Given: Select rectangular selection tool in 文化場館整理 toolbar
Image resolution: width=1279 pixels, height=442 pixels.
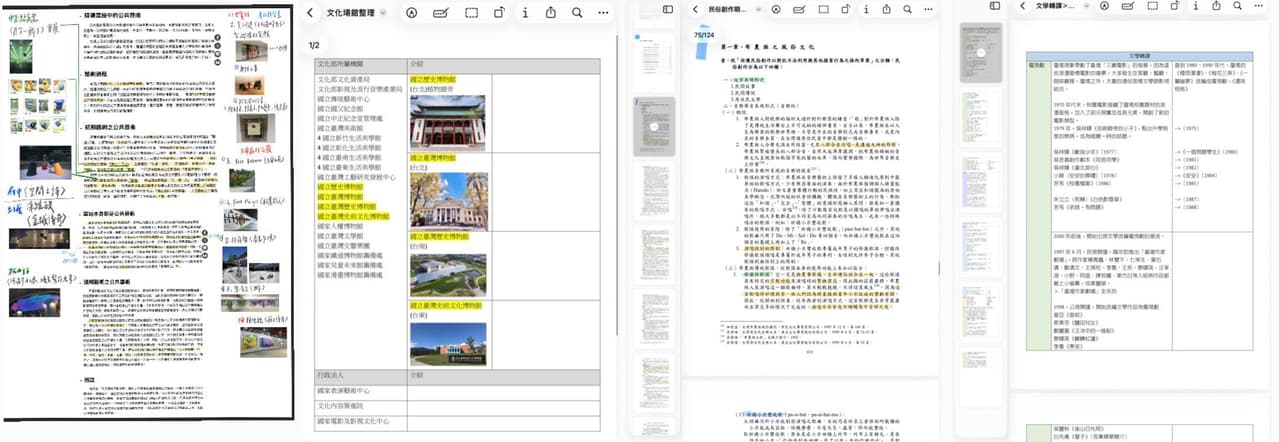Looking at the screenshot, I should [470, 12].
